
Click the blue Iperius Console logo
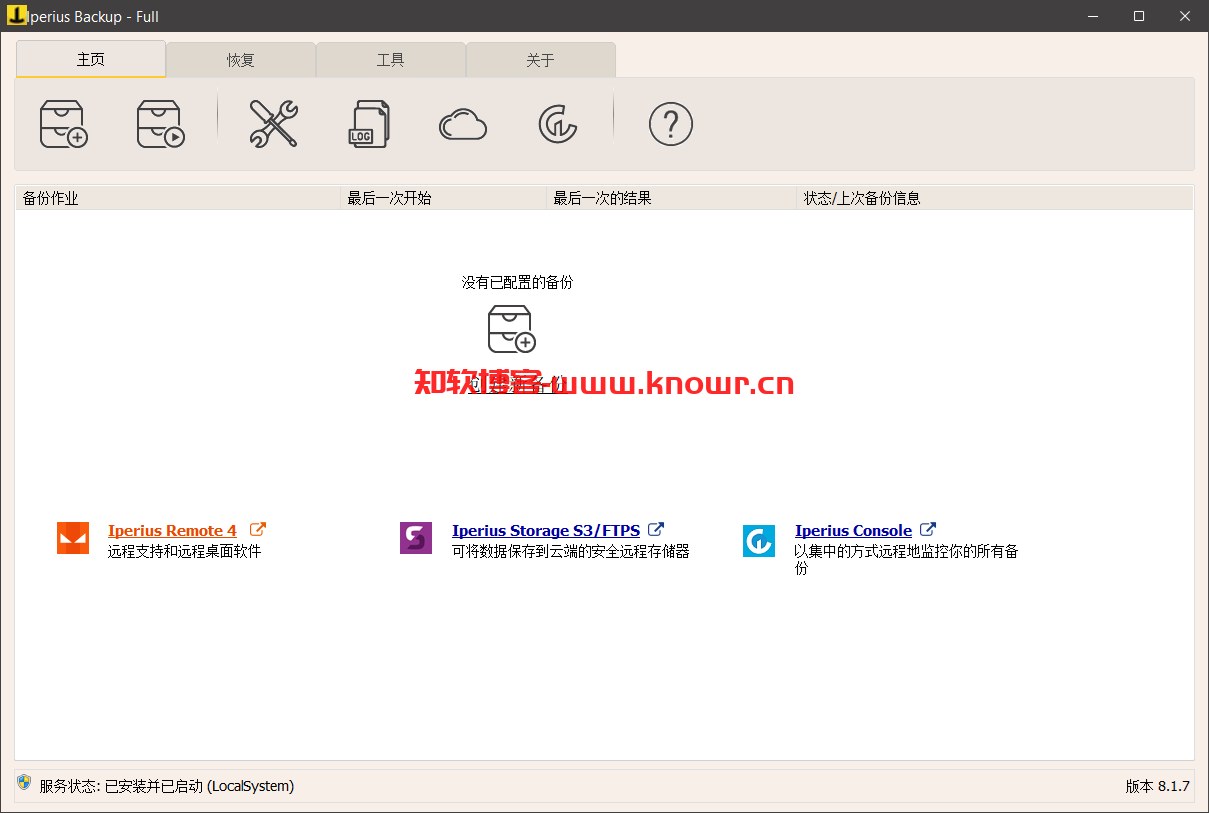click(759, 541)
